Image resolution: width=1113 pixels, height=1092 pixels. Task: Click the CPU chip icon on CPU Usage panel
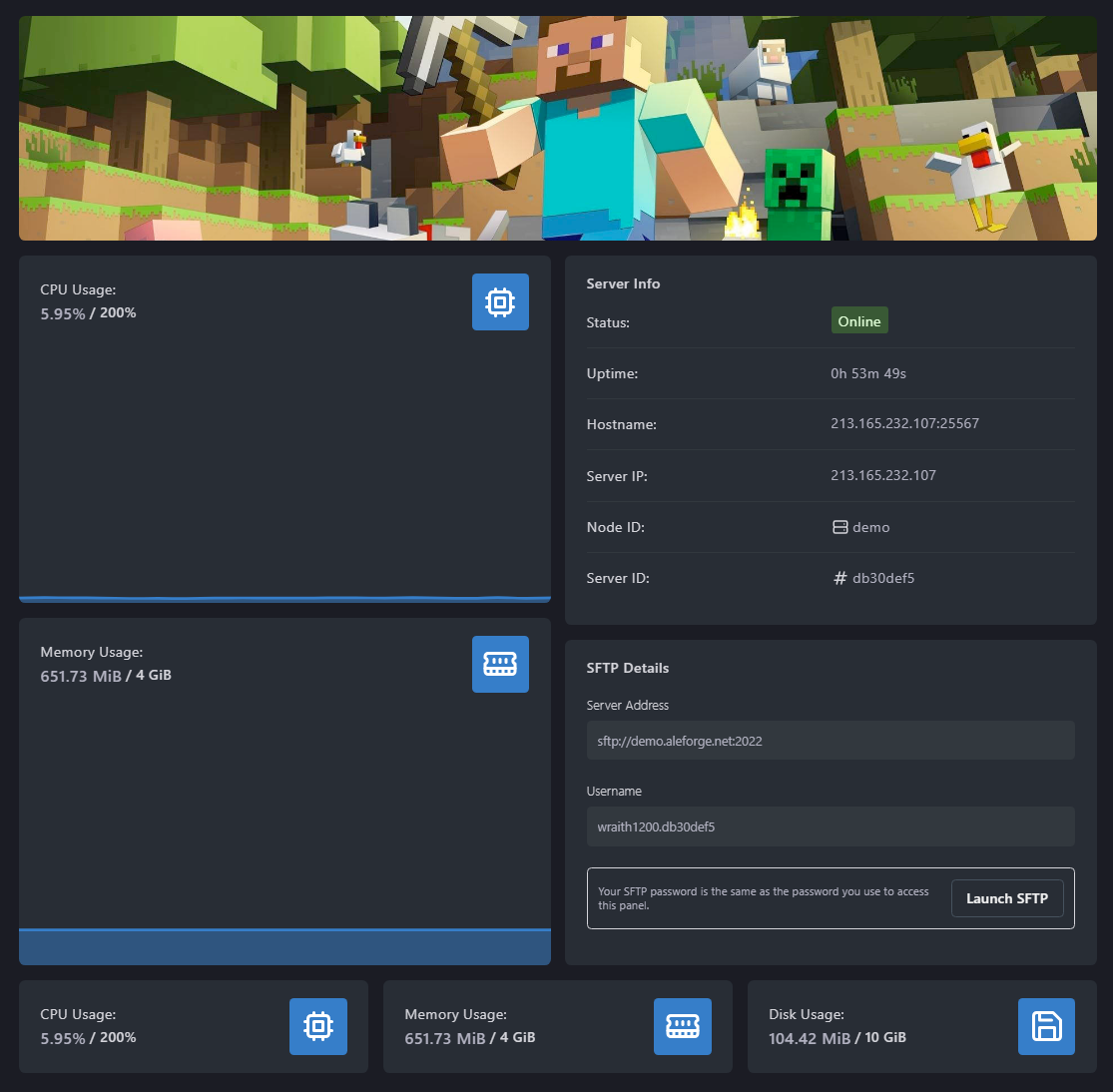pyautogui.click(x=500, y=301)
